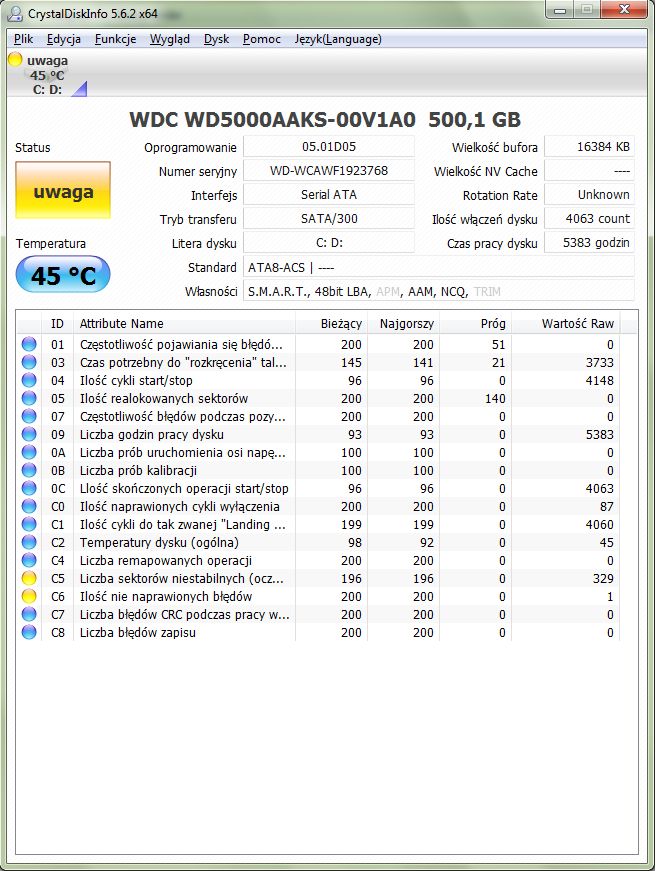Click the Wartość Raw column header

[565, 323]
